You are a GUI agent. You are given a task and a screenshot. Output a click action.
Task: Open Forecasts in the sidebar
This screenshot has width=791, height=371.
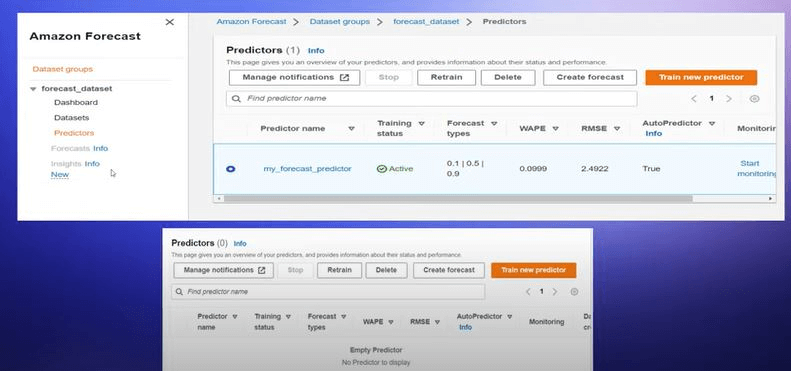point(71,148)
